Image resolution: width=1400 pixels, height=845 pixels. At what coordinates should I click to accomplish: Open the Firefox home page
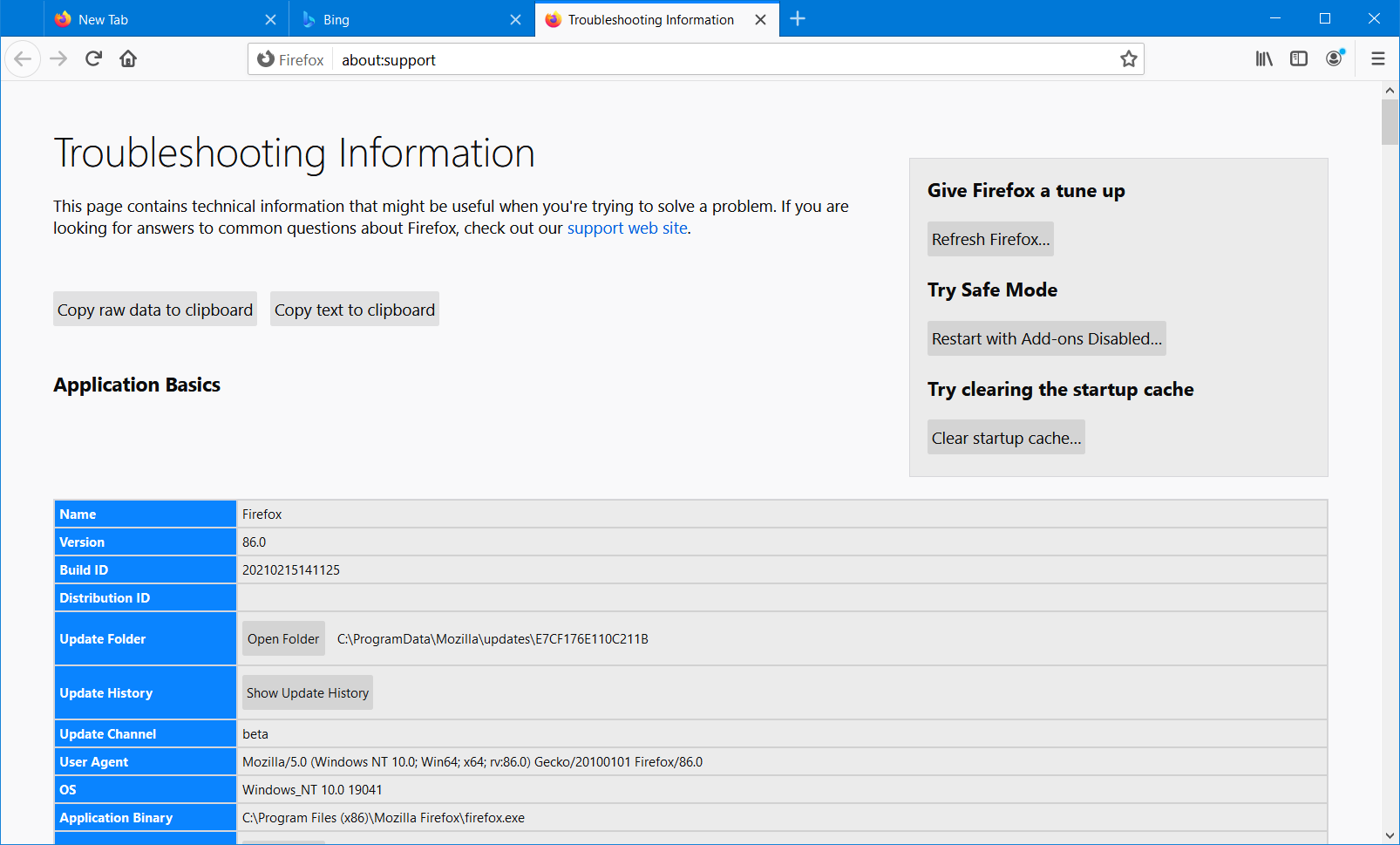[128, 59]
